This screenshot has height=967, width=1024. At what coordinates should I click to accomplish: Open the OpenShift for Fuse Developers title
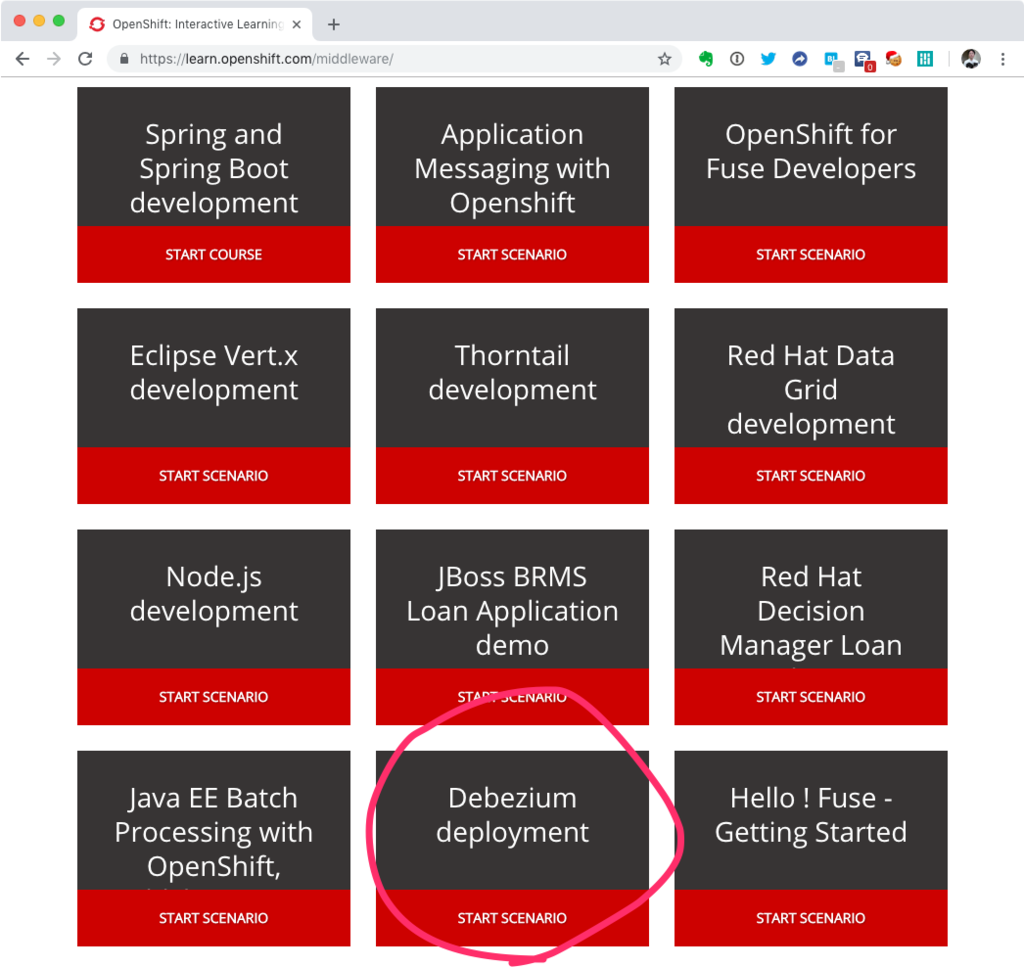(x=810, y=151)
